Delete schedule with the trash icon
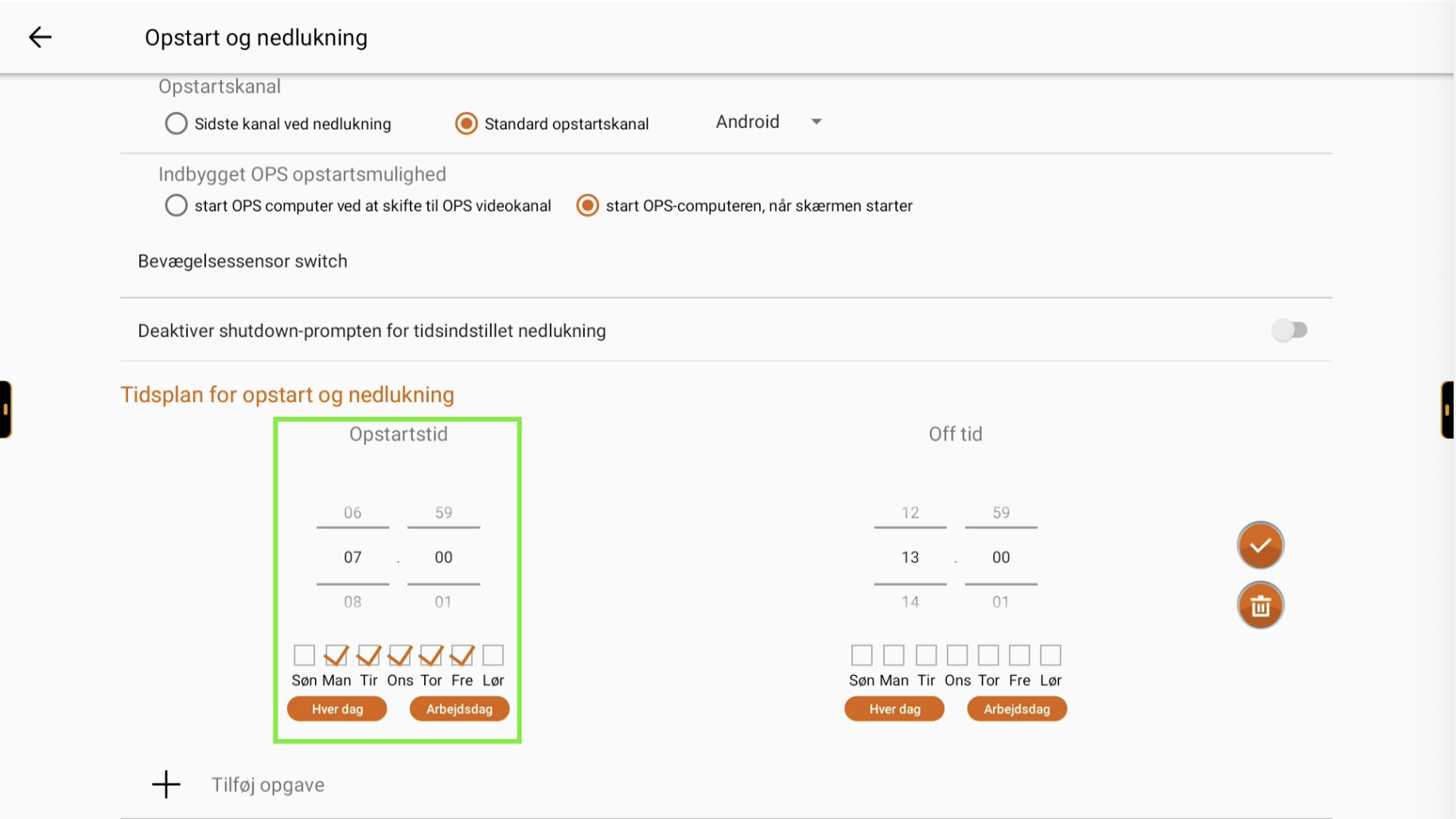Screen dimensions: 1456x819 1260,606
